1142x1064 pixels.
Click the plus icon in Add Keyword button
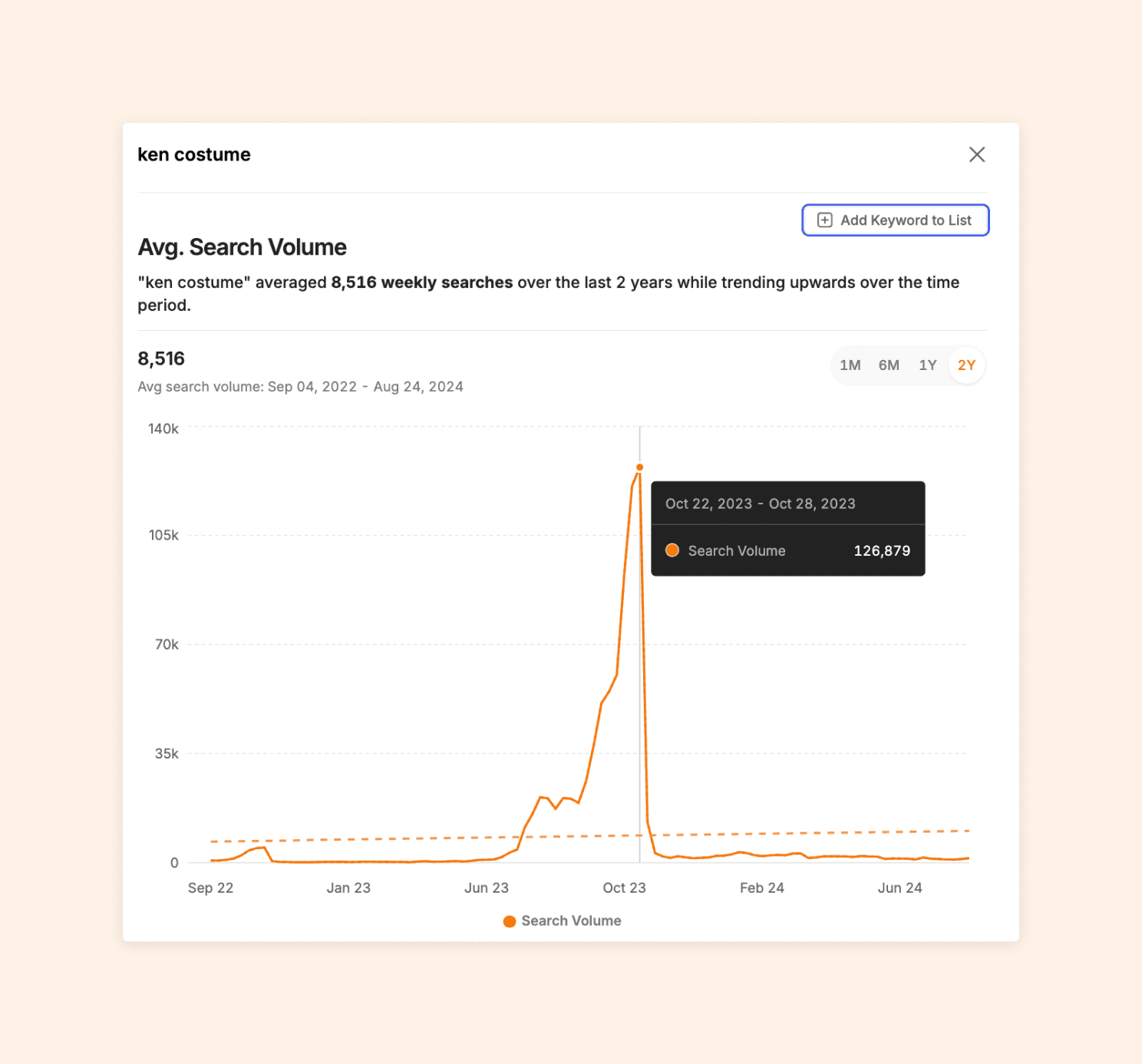[x=824, y=220]
